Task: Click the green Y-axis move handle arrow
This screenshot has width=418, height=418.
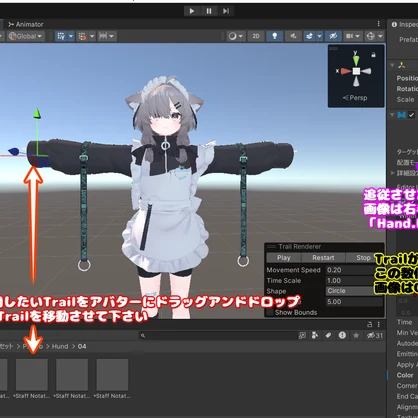Action: point(37,113)
